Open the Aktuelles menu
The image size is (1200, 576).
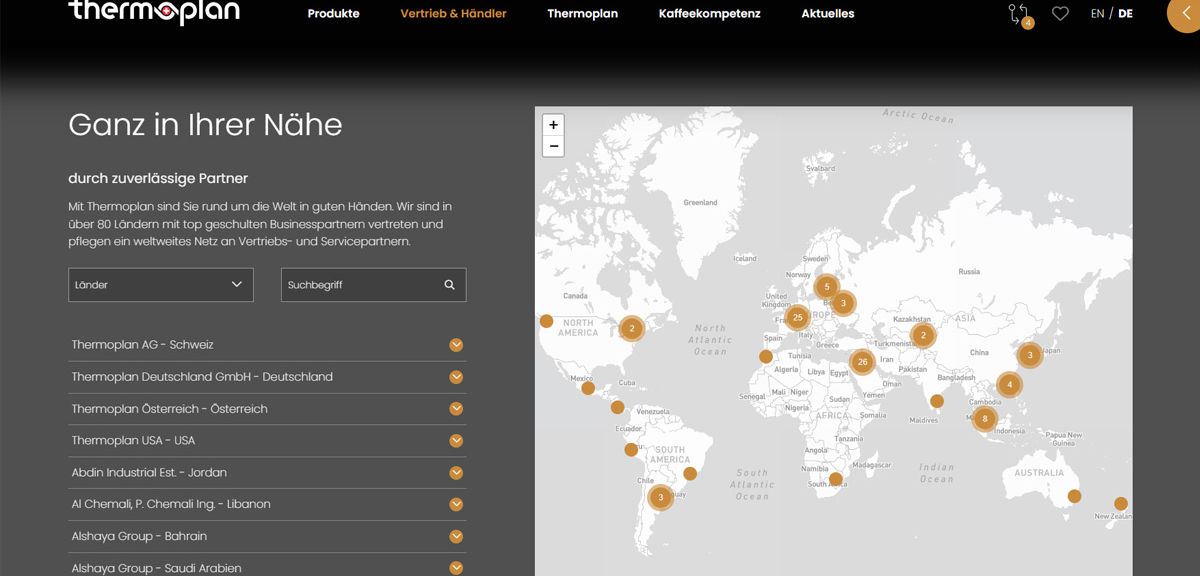[828, 14]
